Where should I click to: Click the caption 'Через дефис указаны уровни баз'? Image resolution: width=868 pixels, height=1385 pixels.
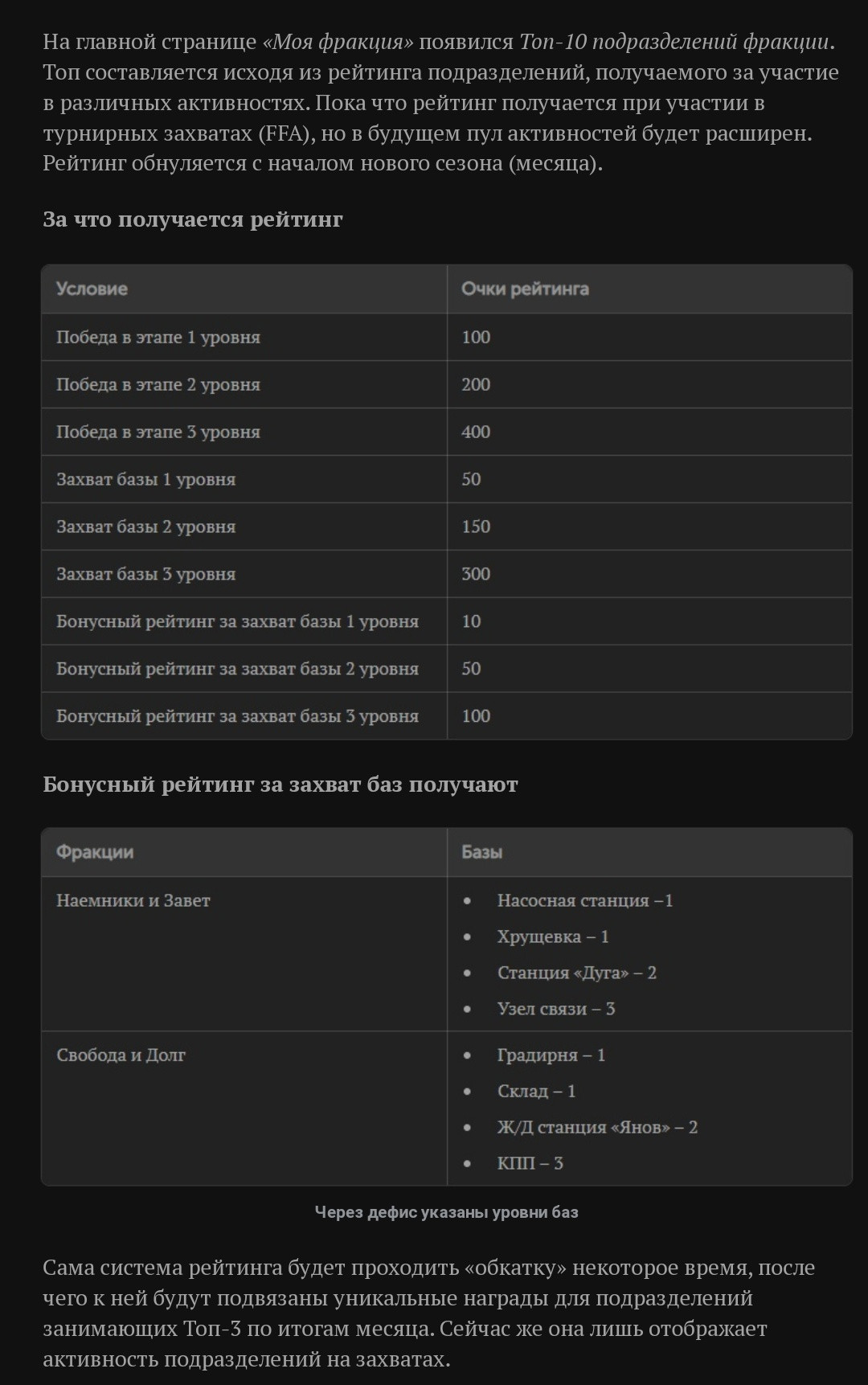pyautogui.click(x=447, y=1212)
